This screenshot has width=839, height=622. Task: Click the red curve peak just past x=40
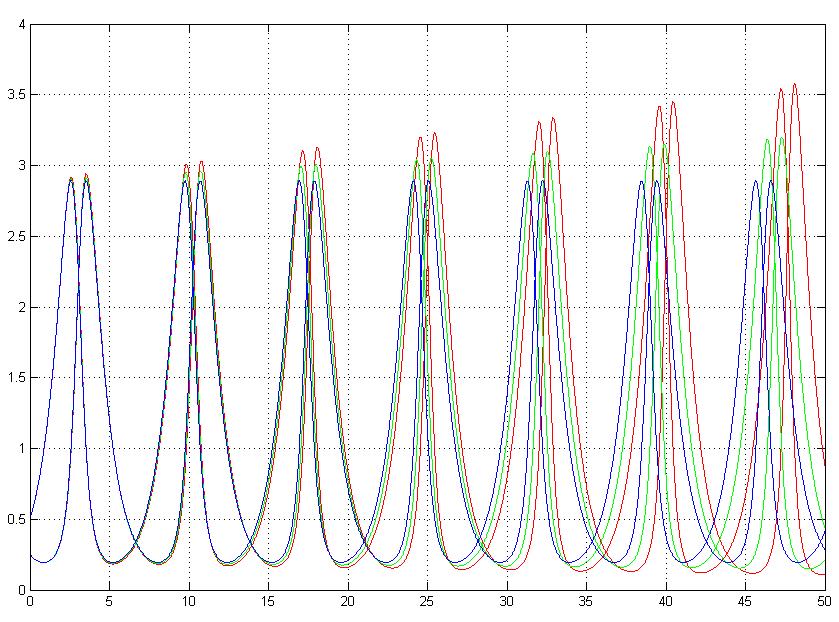pos(673,102)
